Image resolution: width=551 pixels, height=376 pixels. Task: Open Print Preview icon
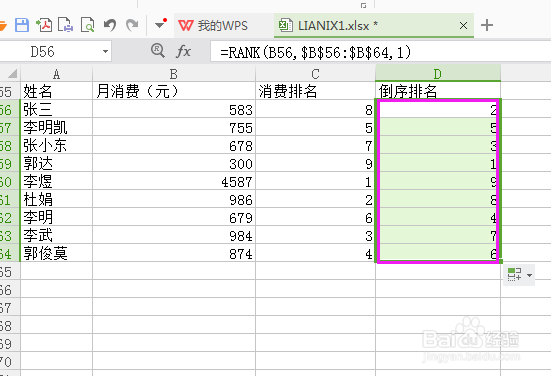(87, 25)
